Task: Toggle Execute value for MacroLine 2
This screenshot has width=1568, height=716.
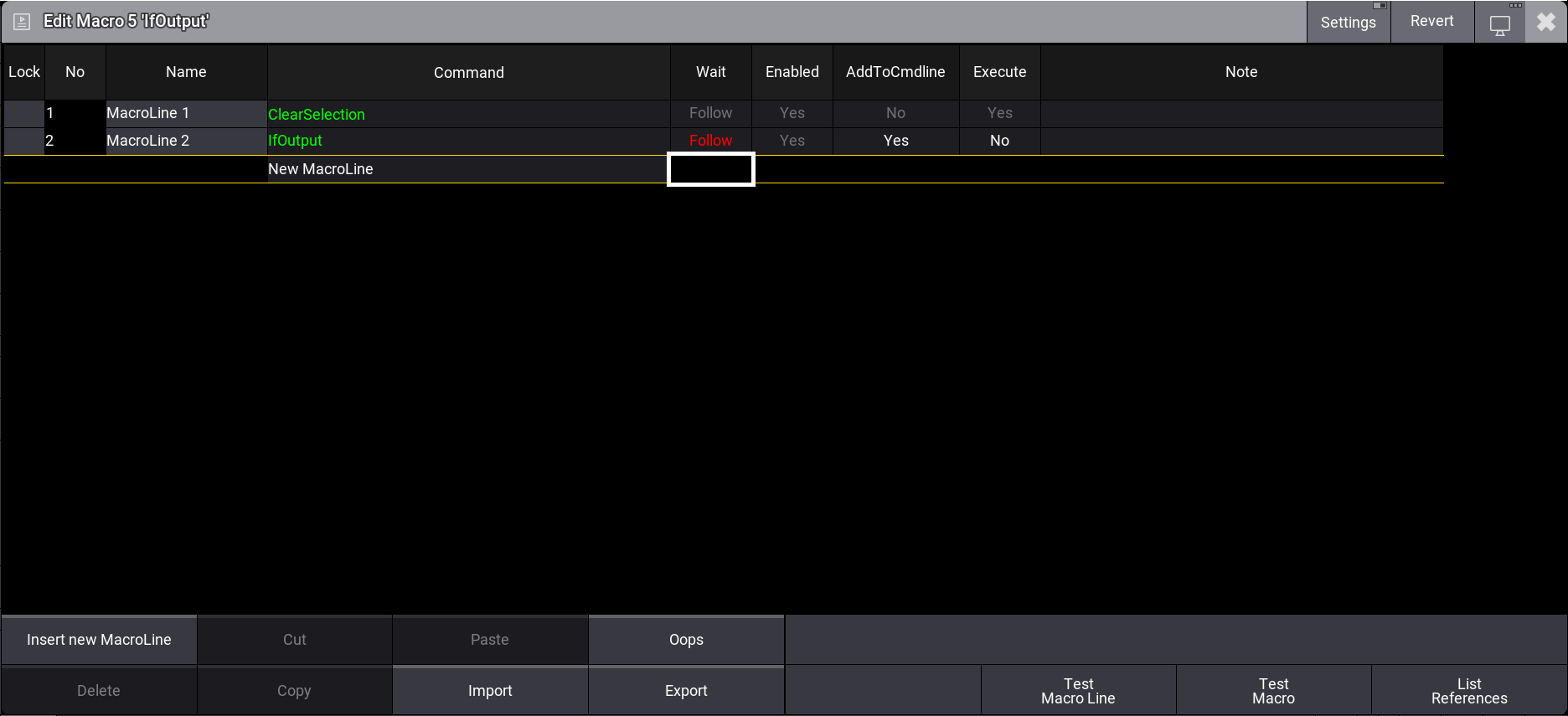Action: (x=999, y=141)
